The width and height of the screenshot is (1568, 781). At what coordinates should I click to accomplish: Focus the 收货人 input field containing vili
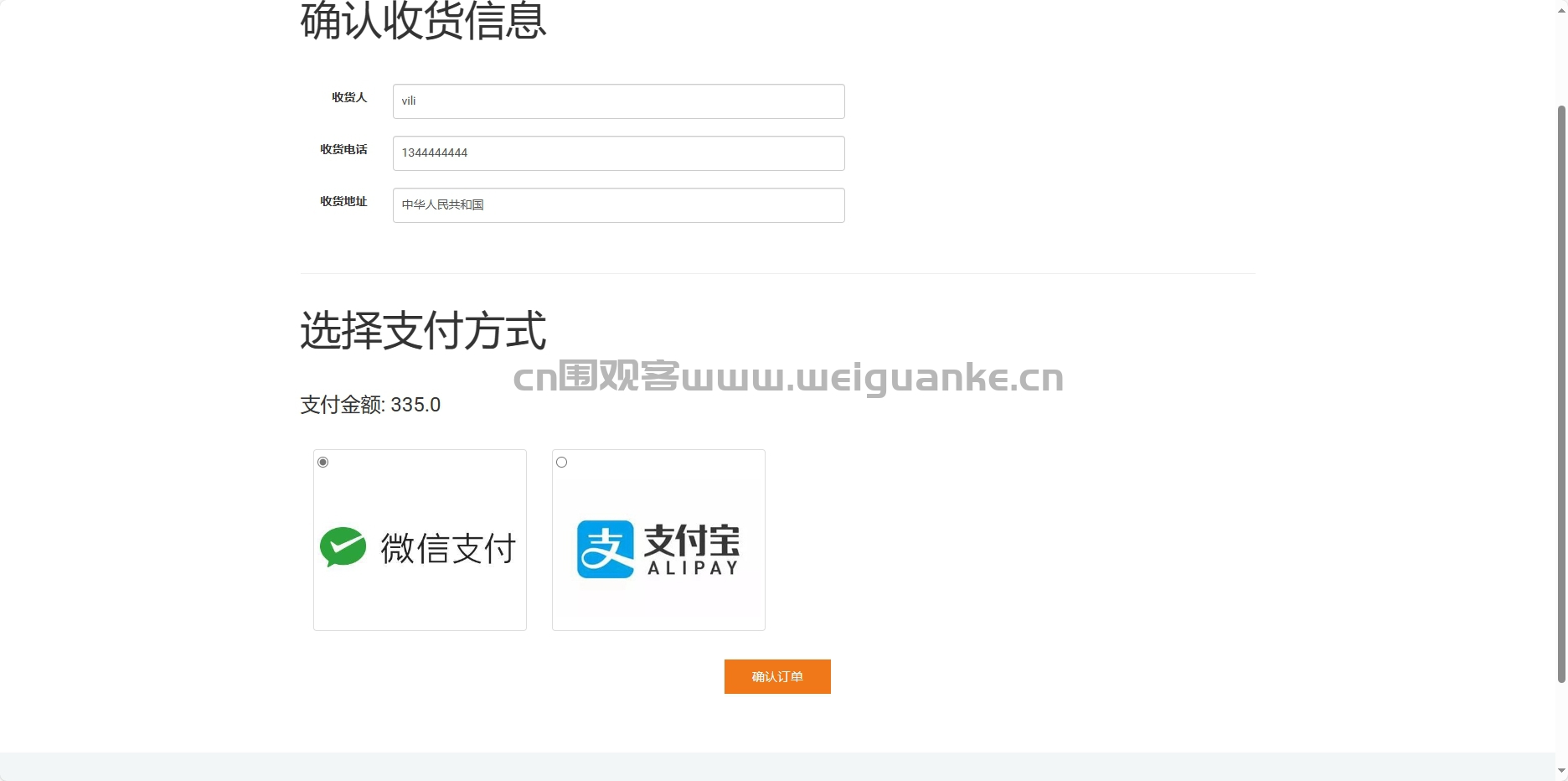click(x=619, y=101)
